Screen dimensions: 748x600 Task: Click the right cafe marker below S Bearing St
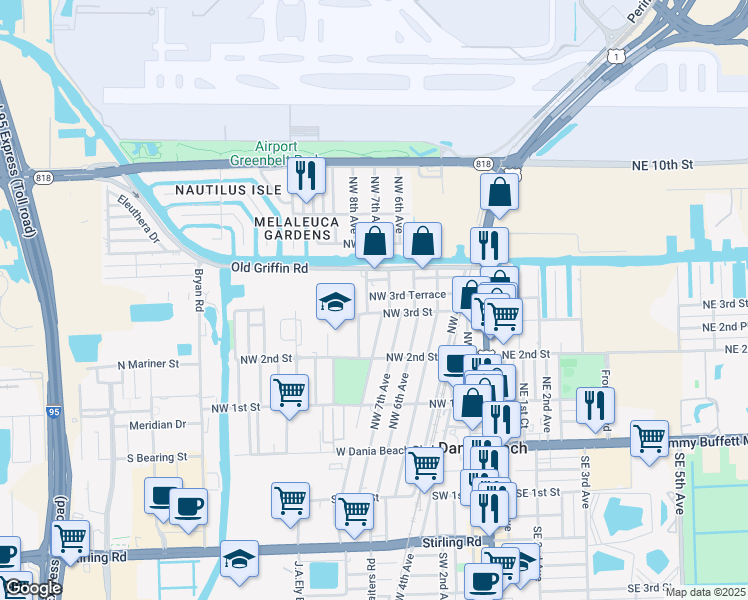point(188,508)
